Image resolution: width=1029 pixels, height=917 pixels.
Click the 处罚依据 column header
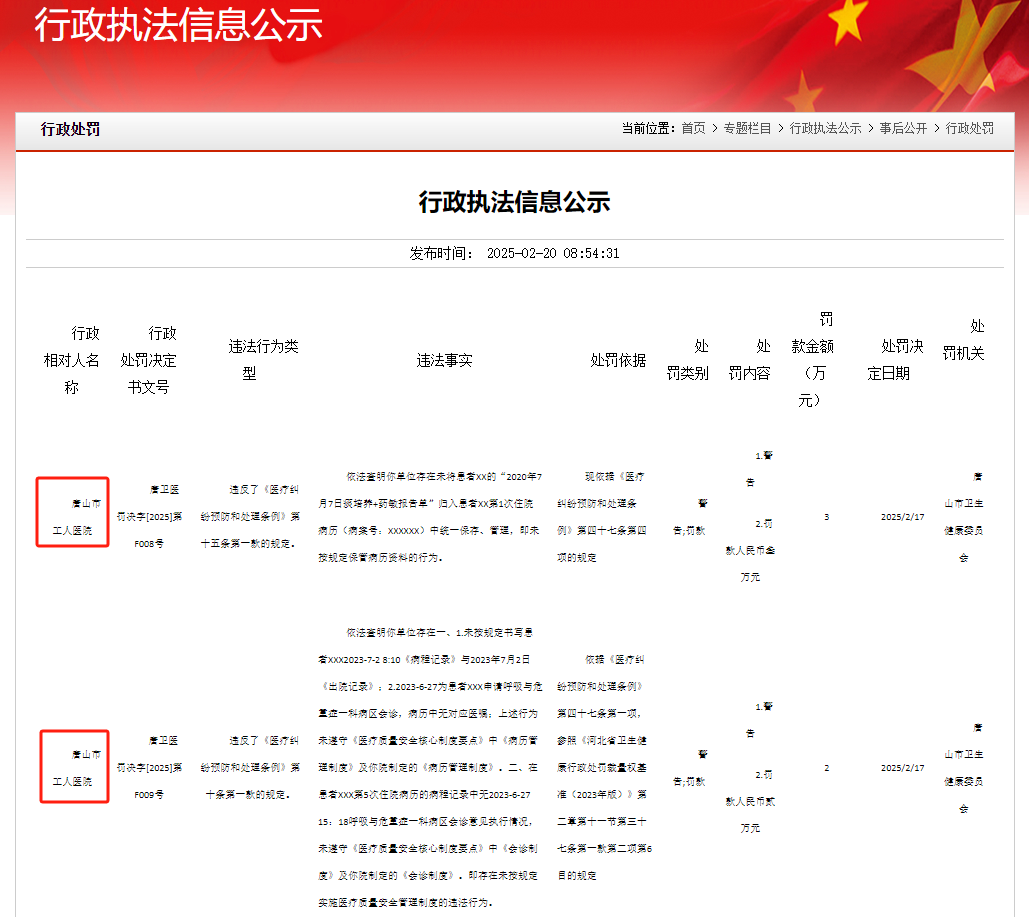pyautogui.click(x=618, y=360)
